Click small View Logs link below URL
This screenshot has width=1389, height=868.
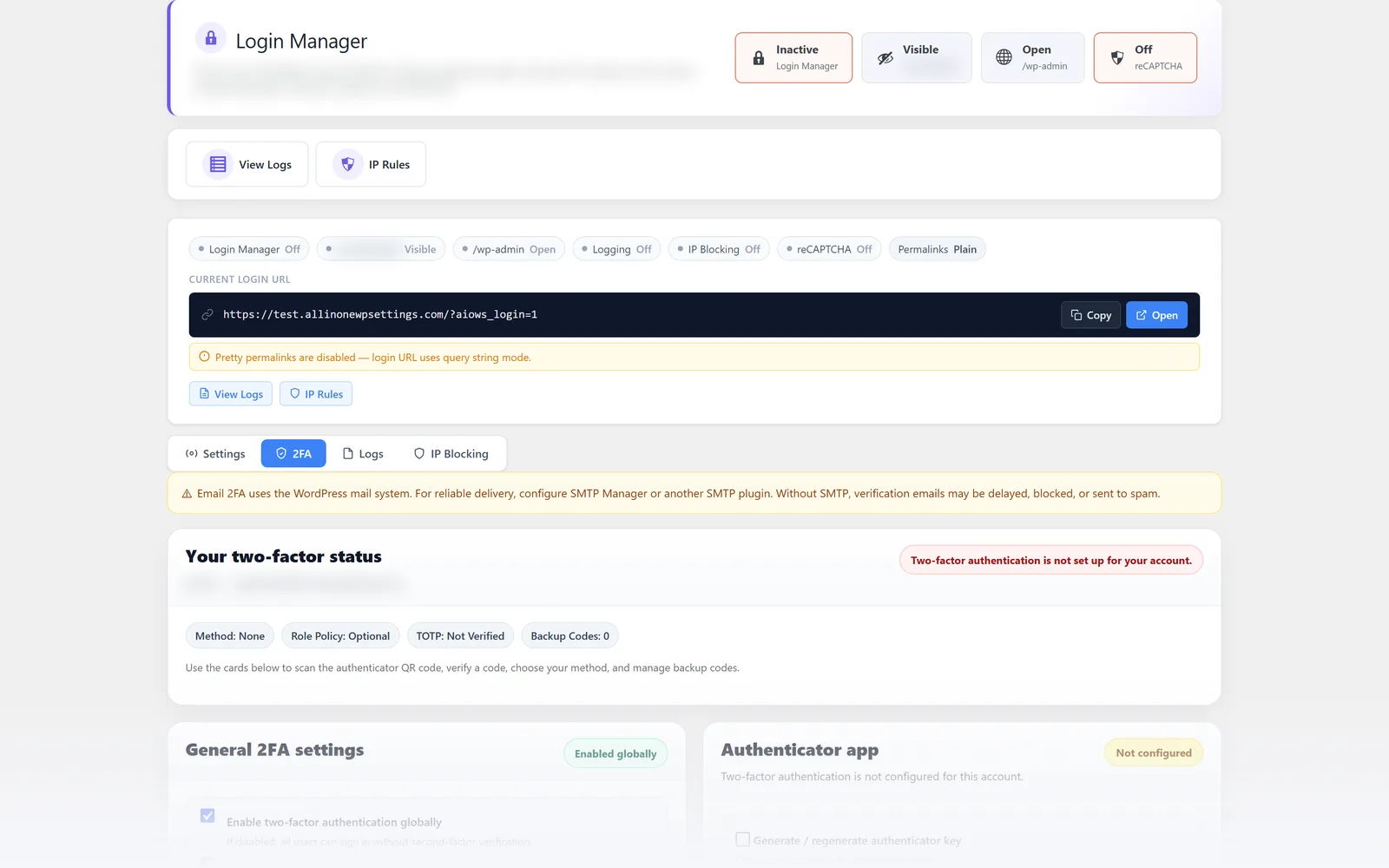tap(231, 394)
